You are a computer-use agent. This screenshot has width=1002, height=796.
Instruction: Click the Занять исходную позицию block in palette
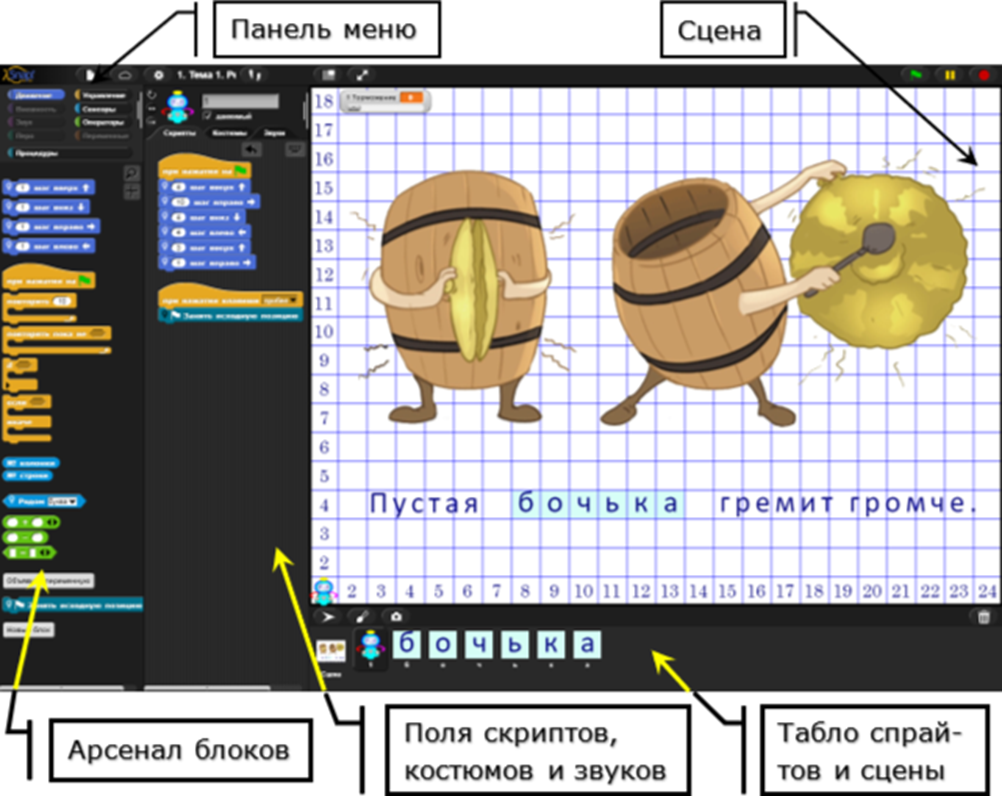[72, 605]
